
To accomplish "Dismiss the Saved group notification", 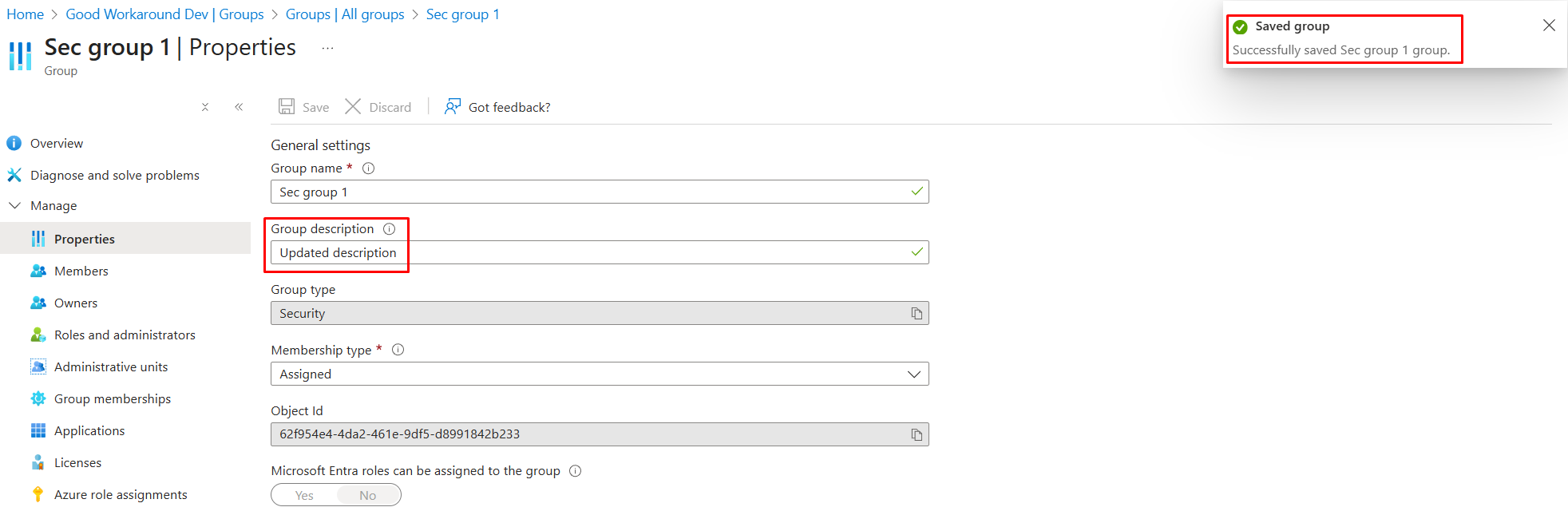I will tap(1549, 26).
